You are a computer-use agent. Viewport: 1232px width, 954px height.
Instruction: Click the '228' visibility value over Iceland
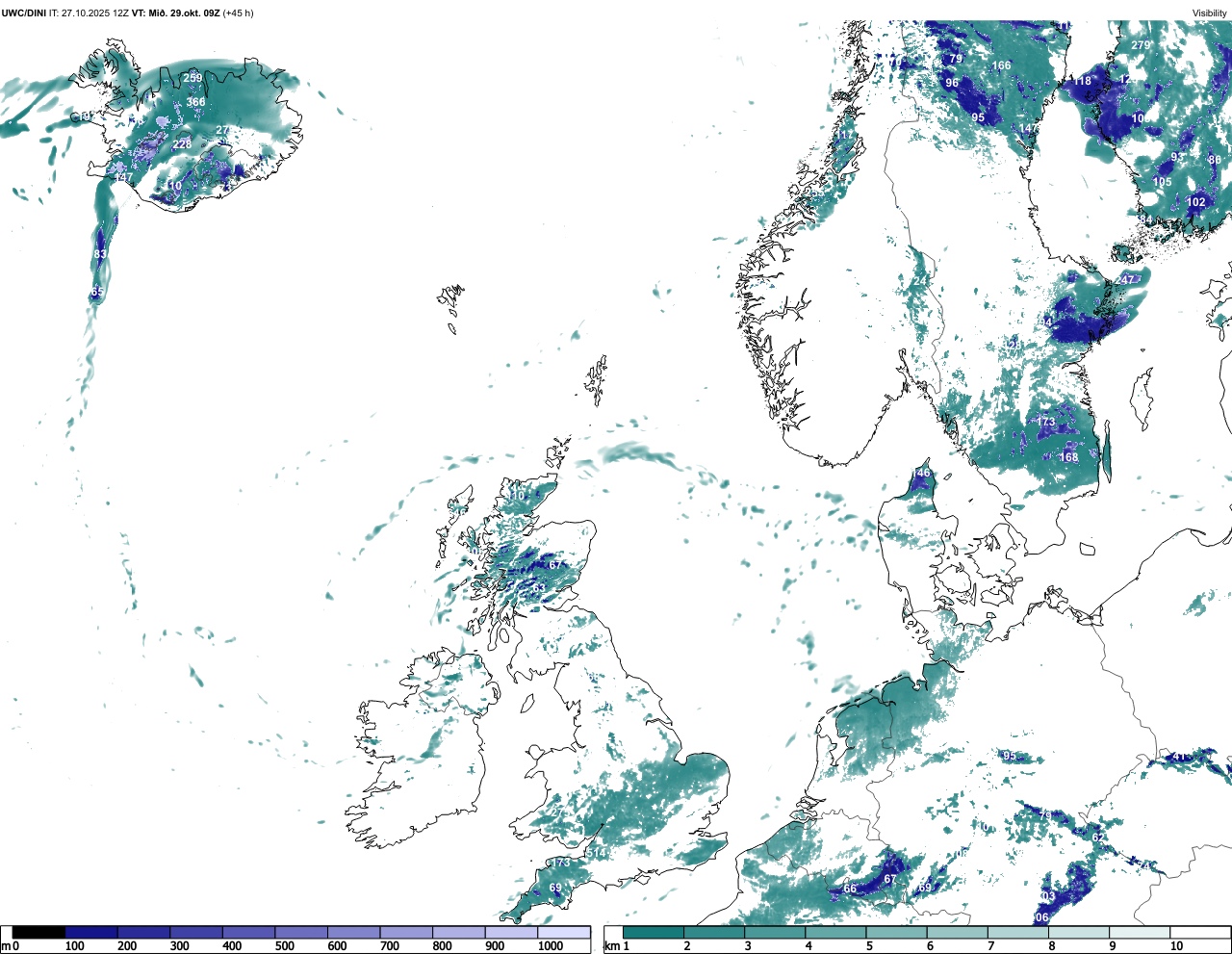pos(182,144)
